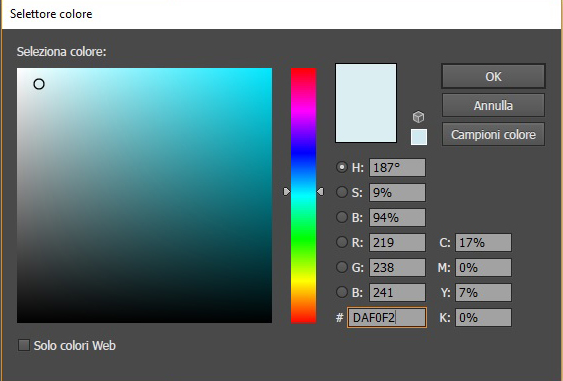Image resolution: width=563 pixels, height=381 pixels.
Task: Pick magenta in the vertical hue strip
Action: [303, 111]
